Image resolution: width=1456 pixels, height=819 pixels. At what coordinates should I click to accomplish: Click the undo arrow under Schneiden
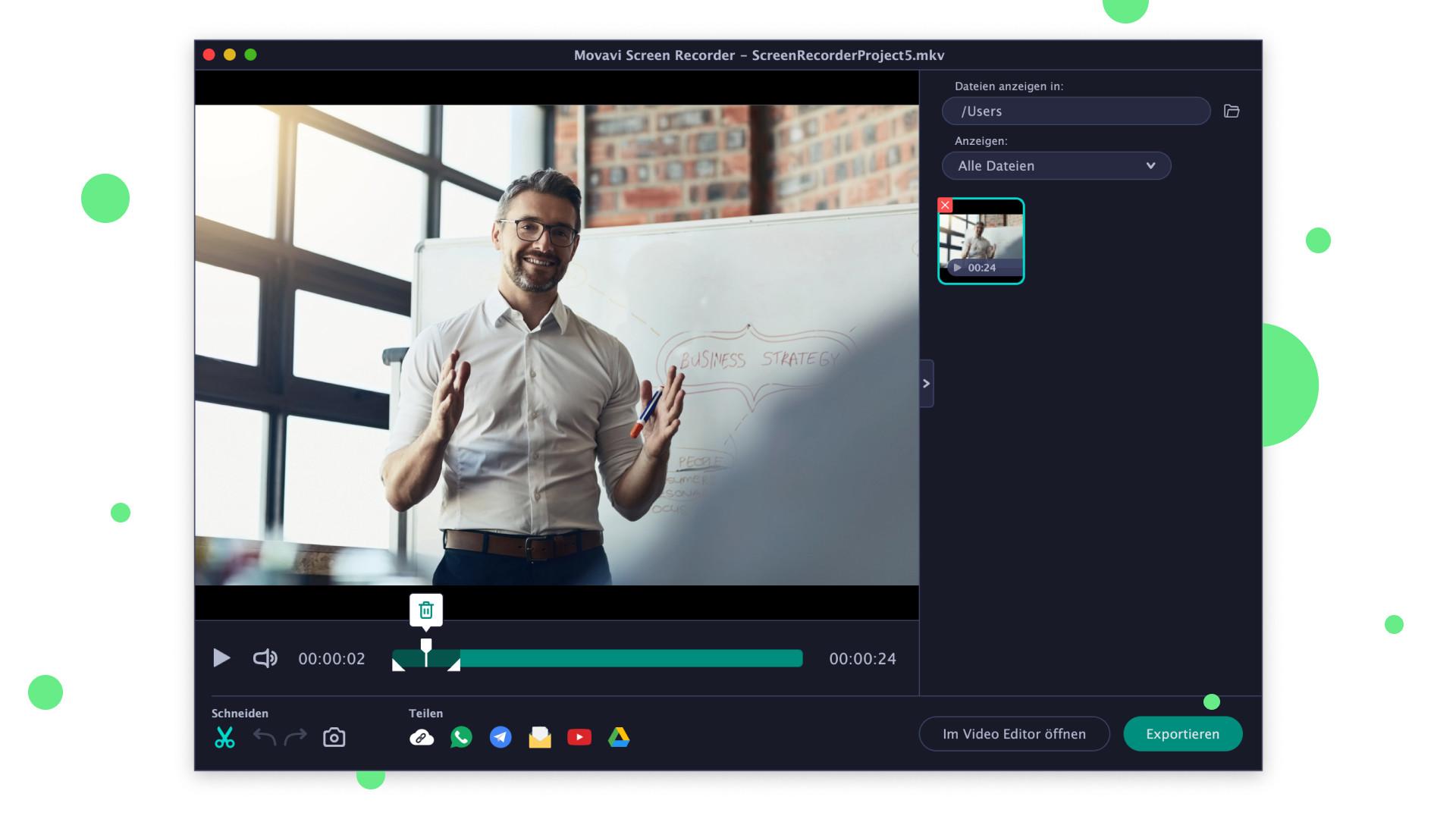coord(263,736)
